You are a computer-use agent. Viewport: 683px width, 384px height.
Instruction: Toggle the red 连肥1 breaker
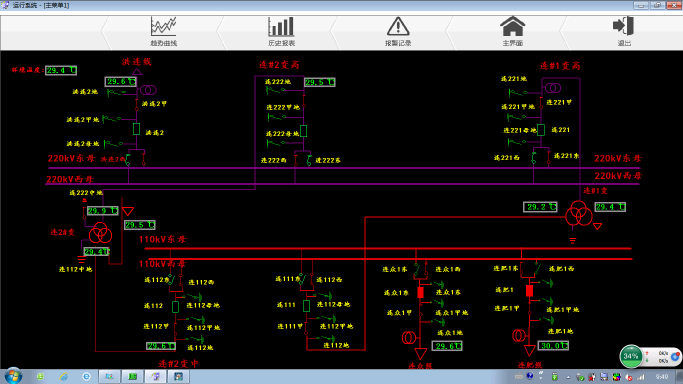click(530, 291)
